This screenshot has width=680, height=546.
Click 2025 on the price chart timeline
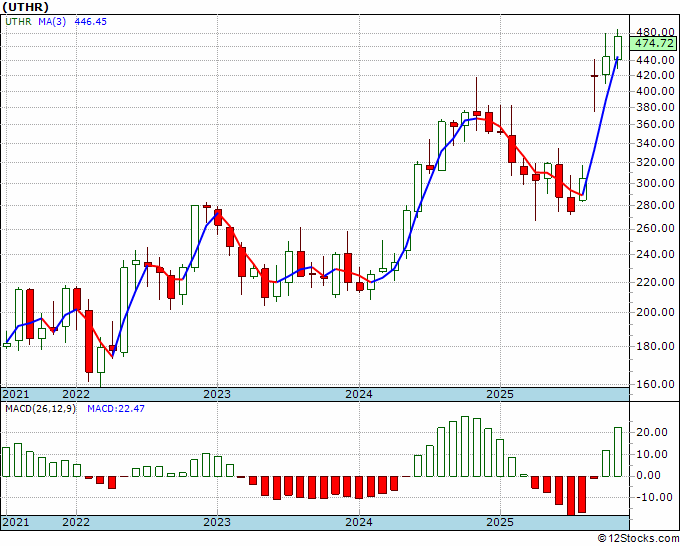[500, 394]
